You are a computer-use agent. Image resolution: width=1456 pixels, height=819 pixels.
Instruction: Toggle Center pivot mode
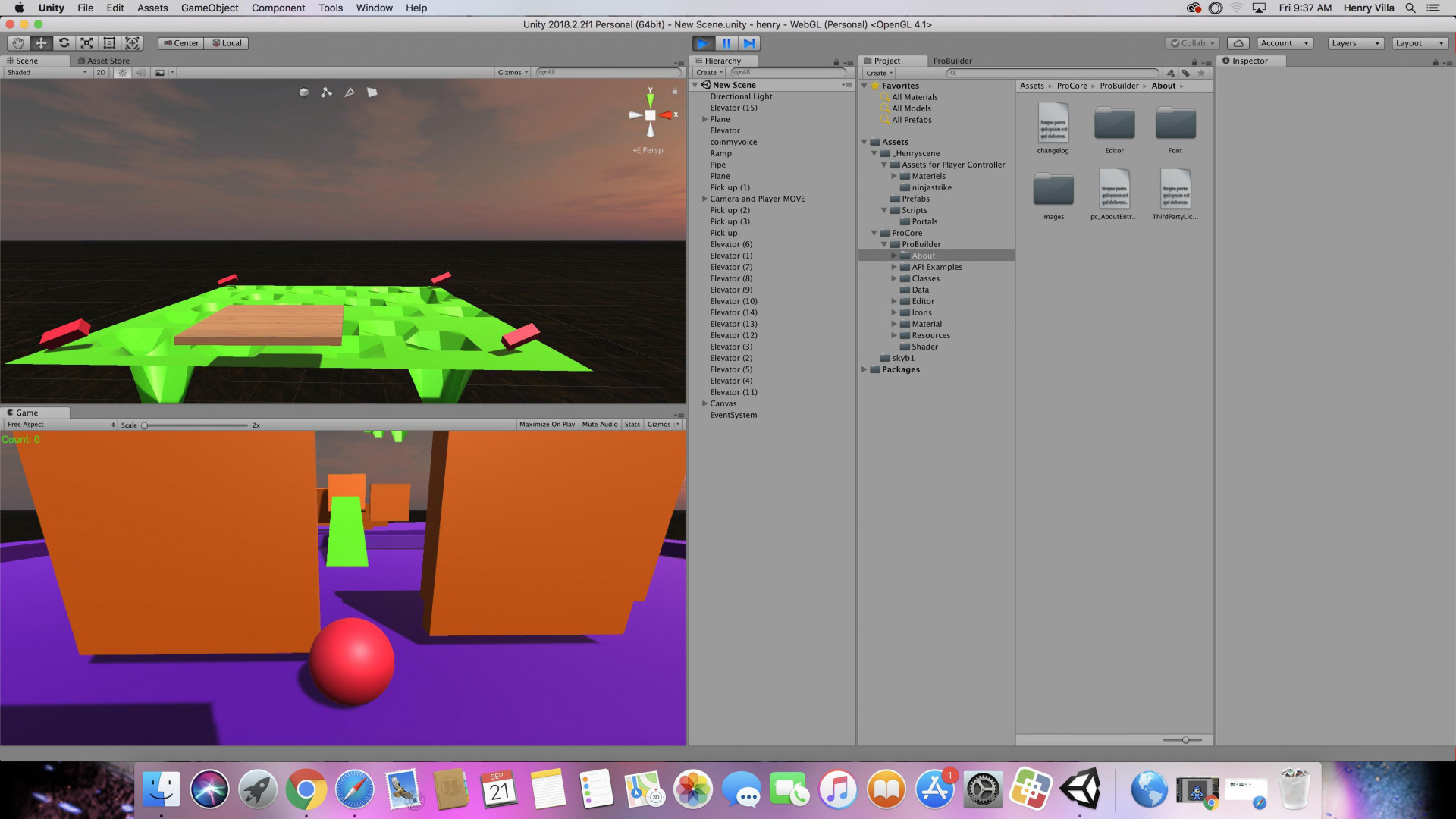click(x=181, y=43)
